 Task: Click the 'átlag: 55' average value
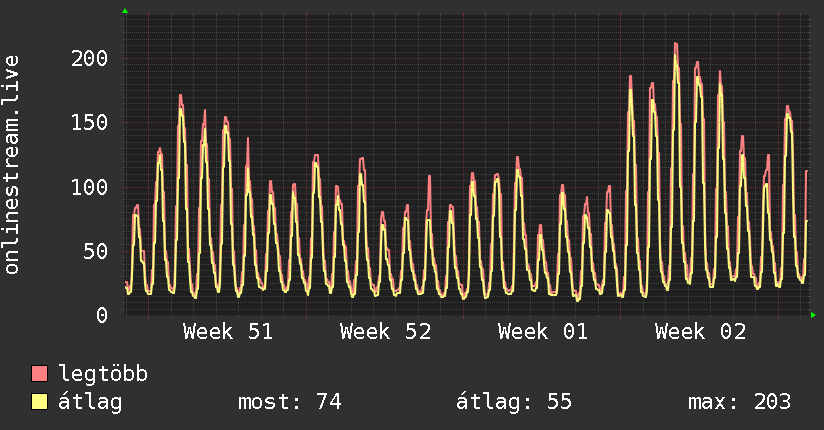[514, 402]
